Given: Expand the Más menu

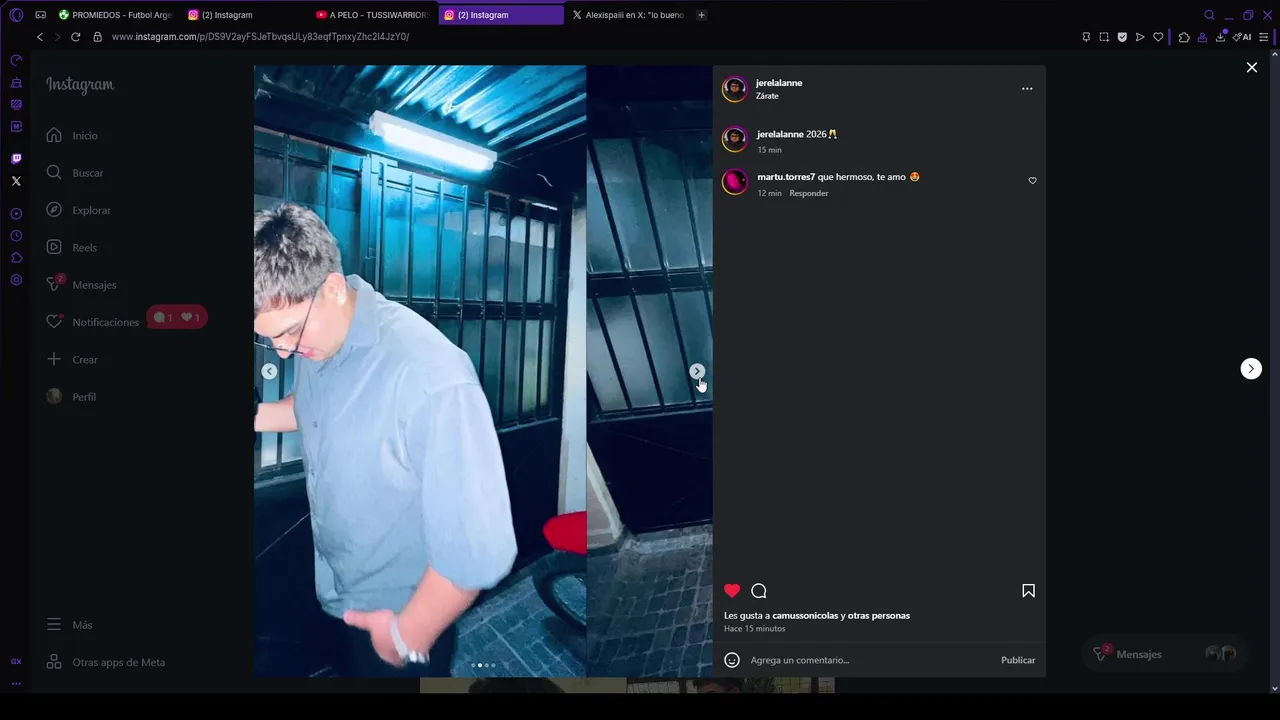Looking at the screenshot, I should pyautogui.click(x=69, y=625).
